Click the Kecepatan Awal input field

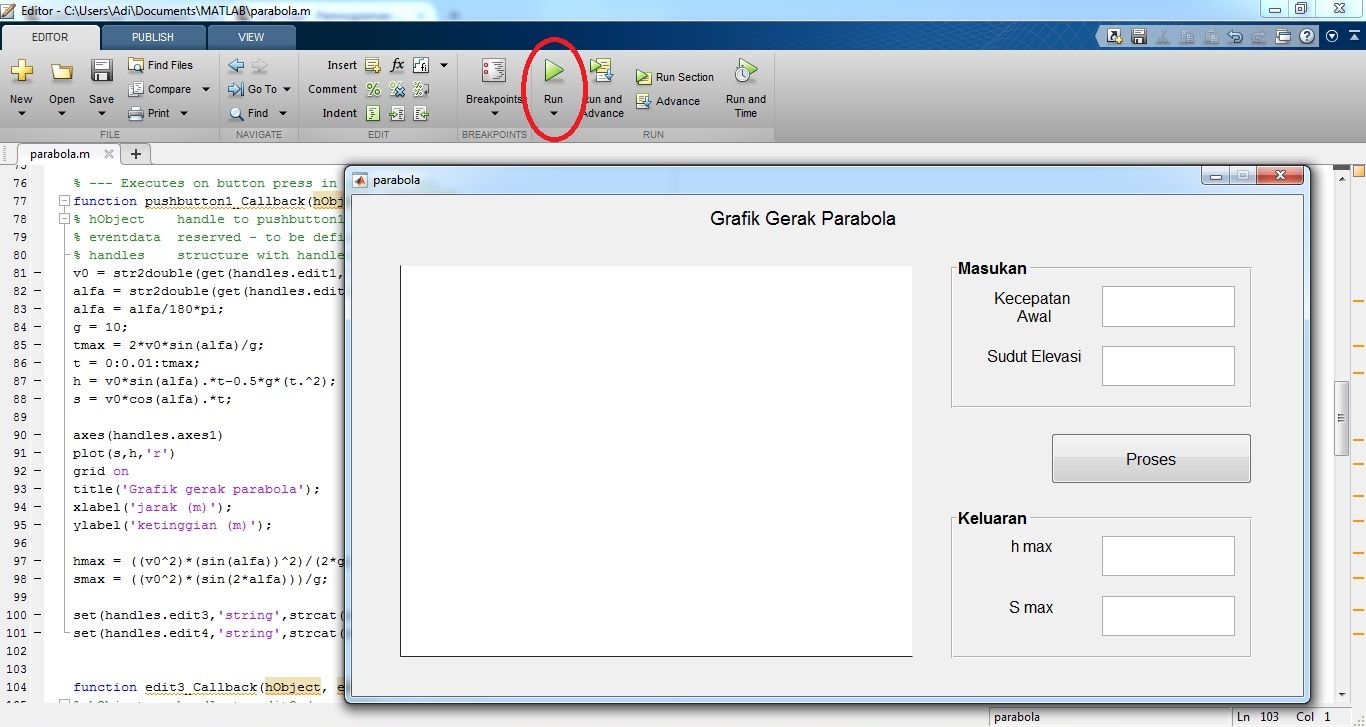[x=1167, y=306]
